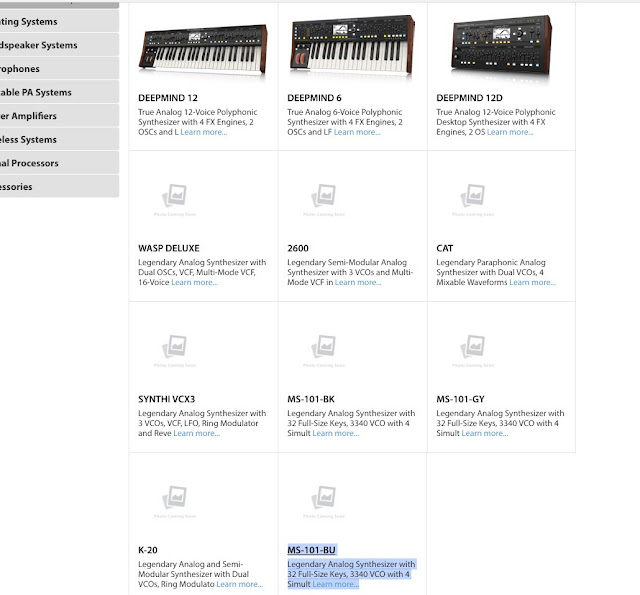
Task: Open Learn more for DEEPMIND 6
Action: point(357,132)
